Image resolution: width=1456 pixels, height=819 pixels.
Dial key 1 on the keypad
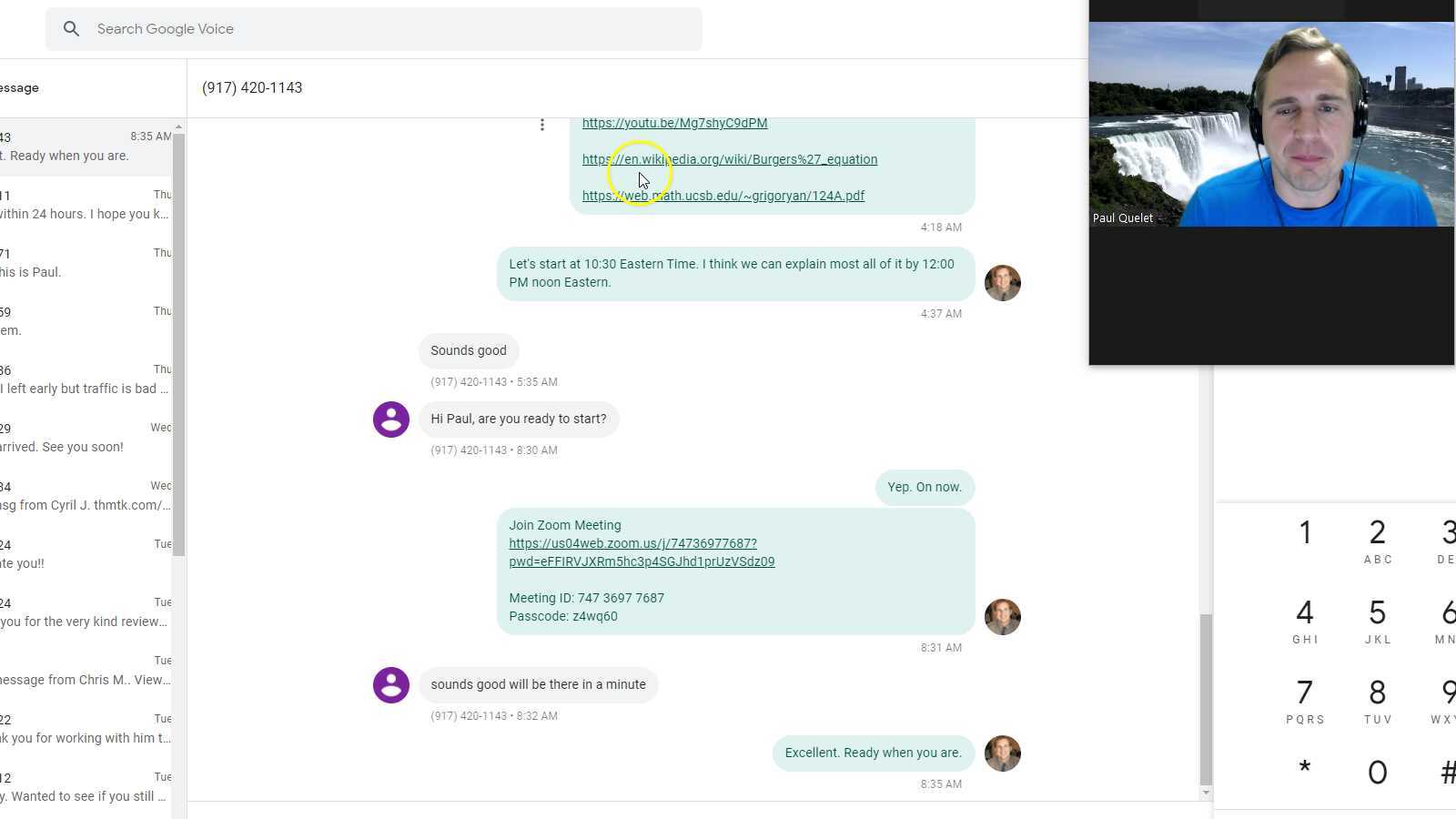pos(1305,533)
